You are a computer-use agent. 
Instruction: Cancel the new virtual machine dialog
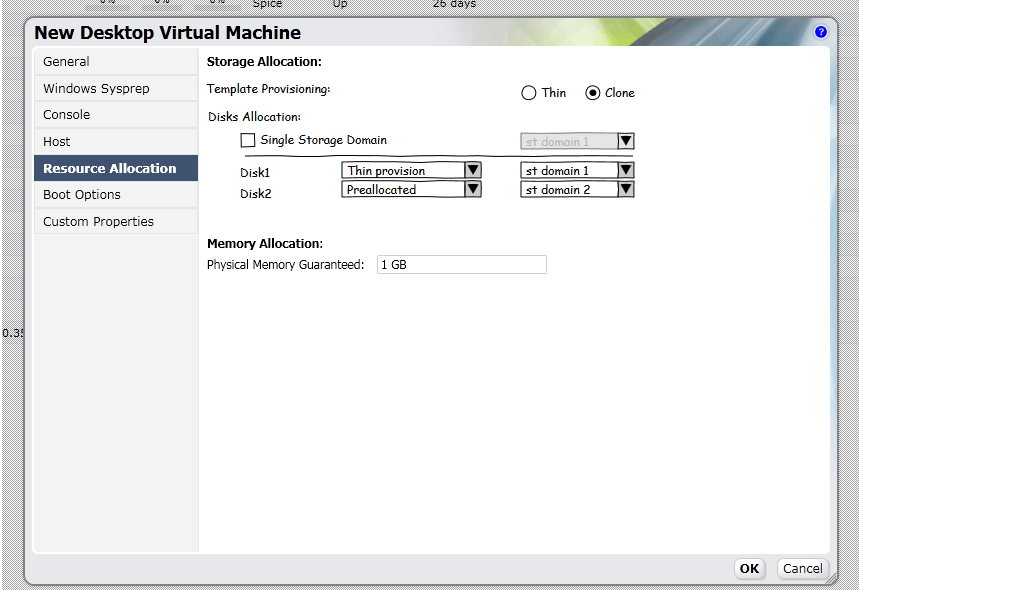[x=802, y=568]
